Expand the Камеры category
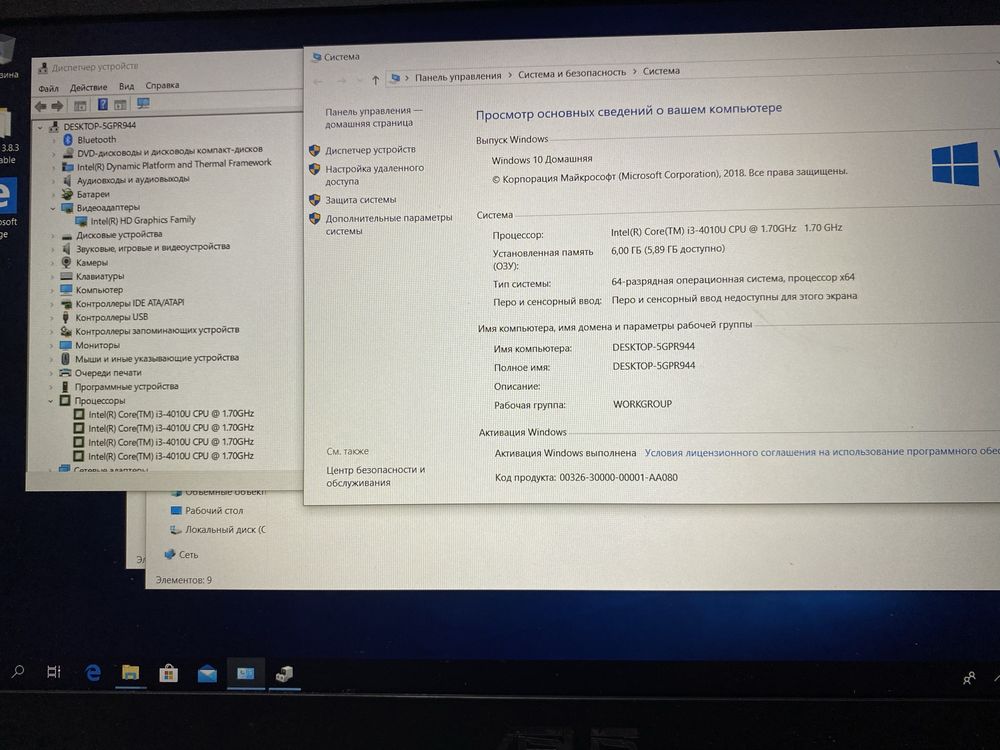Image resolution: width=1000 pixels, height=750 pixels. pyautogui.click(x=53, y=263)
